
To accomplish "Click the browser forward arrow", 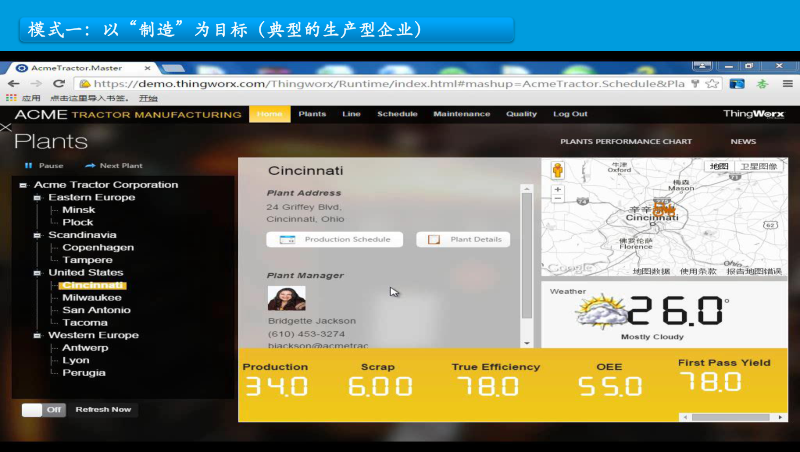I will click(x=36, y=84).
